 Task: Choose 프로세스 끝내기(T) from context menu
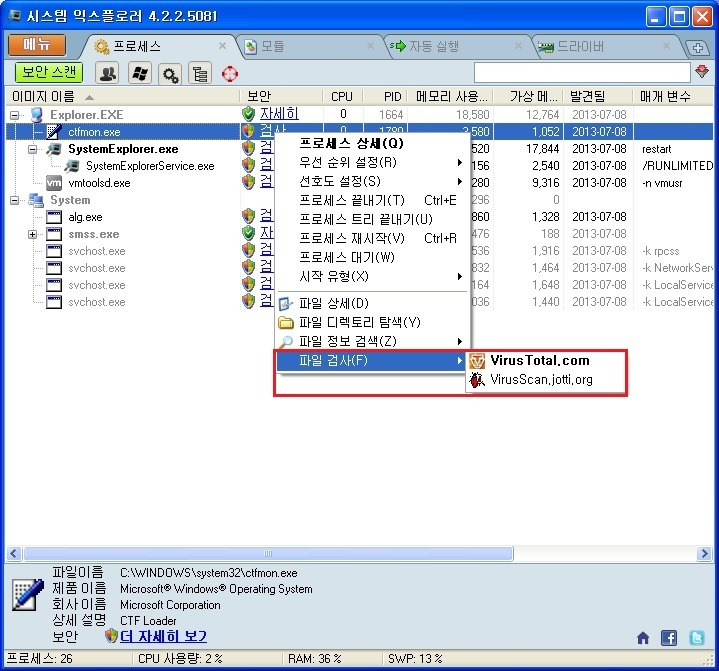pos(373,200)
